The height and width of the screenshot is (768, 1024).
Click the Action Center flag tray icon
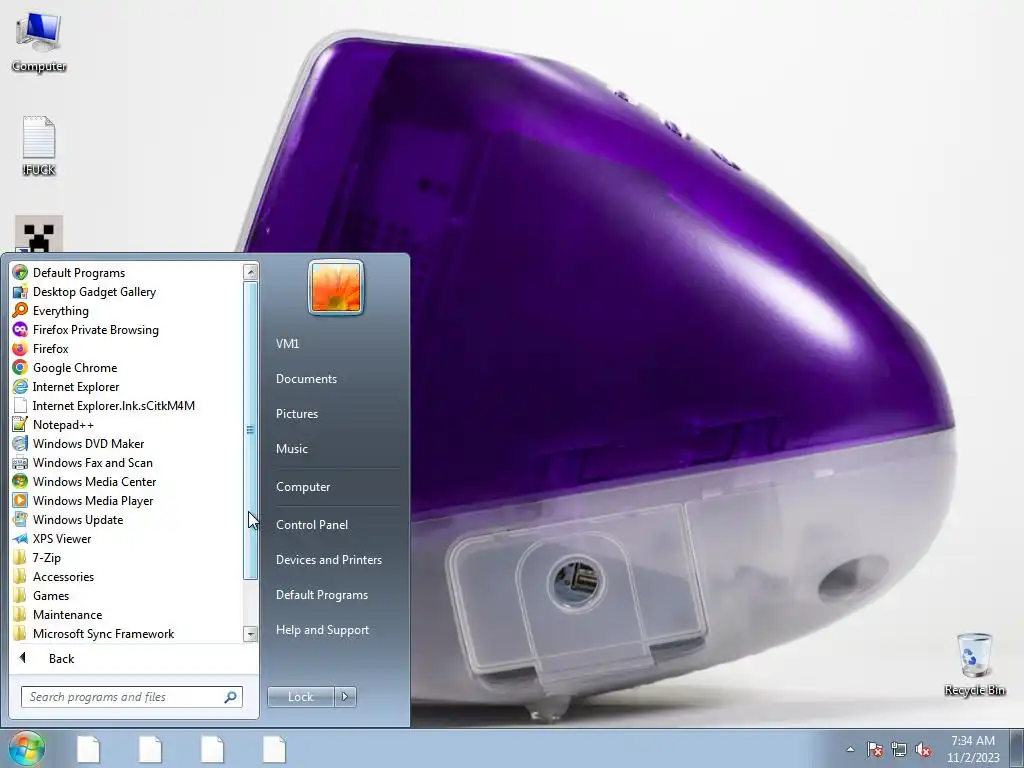pyautogui.click(x=874, y=749)
